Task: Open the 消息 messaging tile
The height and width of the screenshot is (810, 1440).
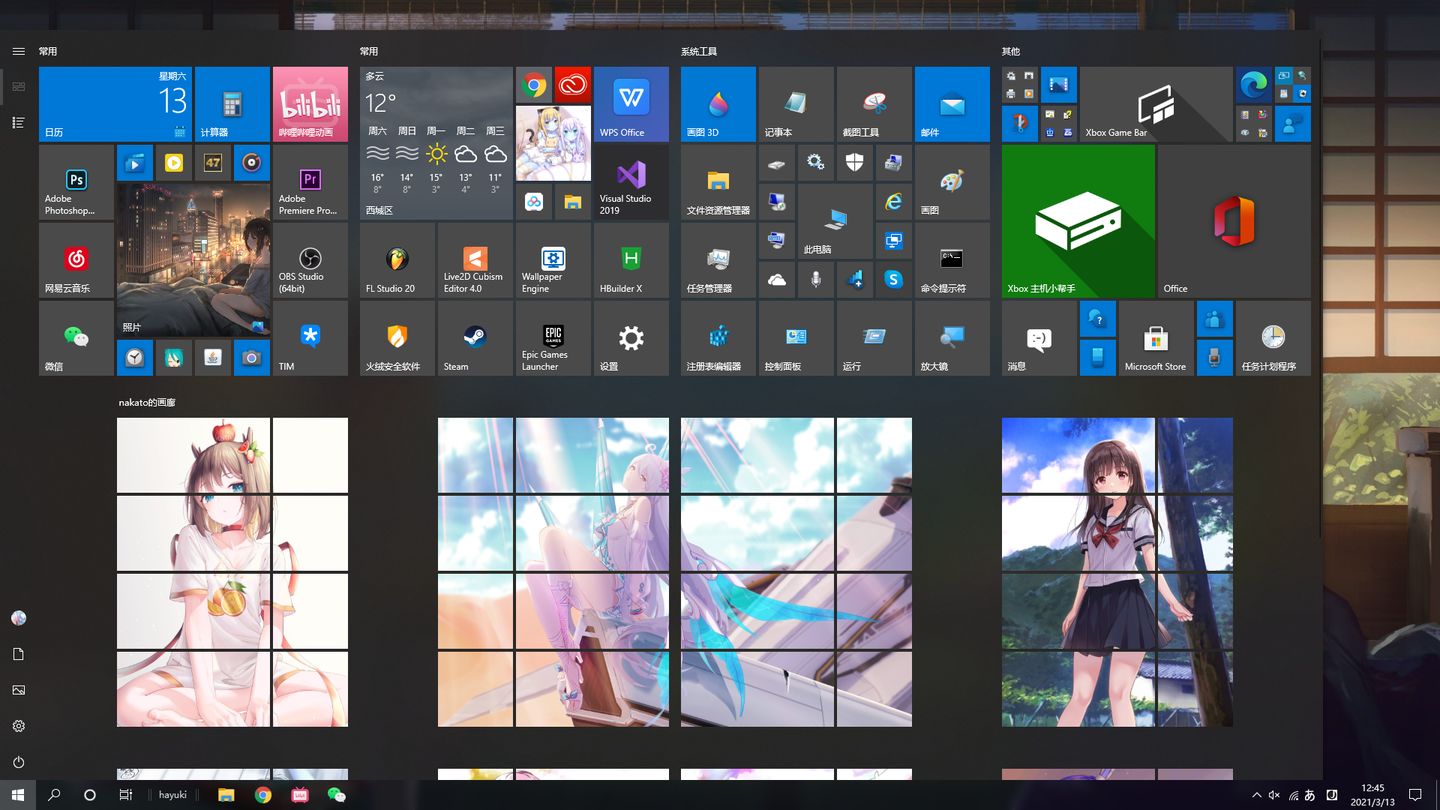Action: coord(1039,338)
